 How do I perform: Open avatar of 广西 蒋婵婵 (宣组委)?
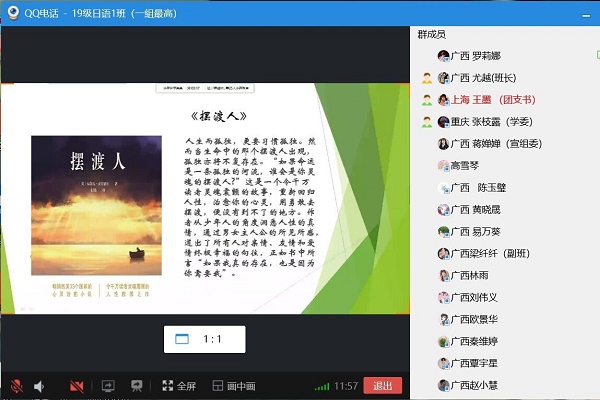click(x=443, y=144)
